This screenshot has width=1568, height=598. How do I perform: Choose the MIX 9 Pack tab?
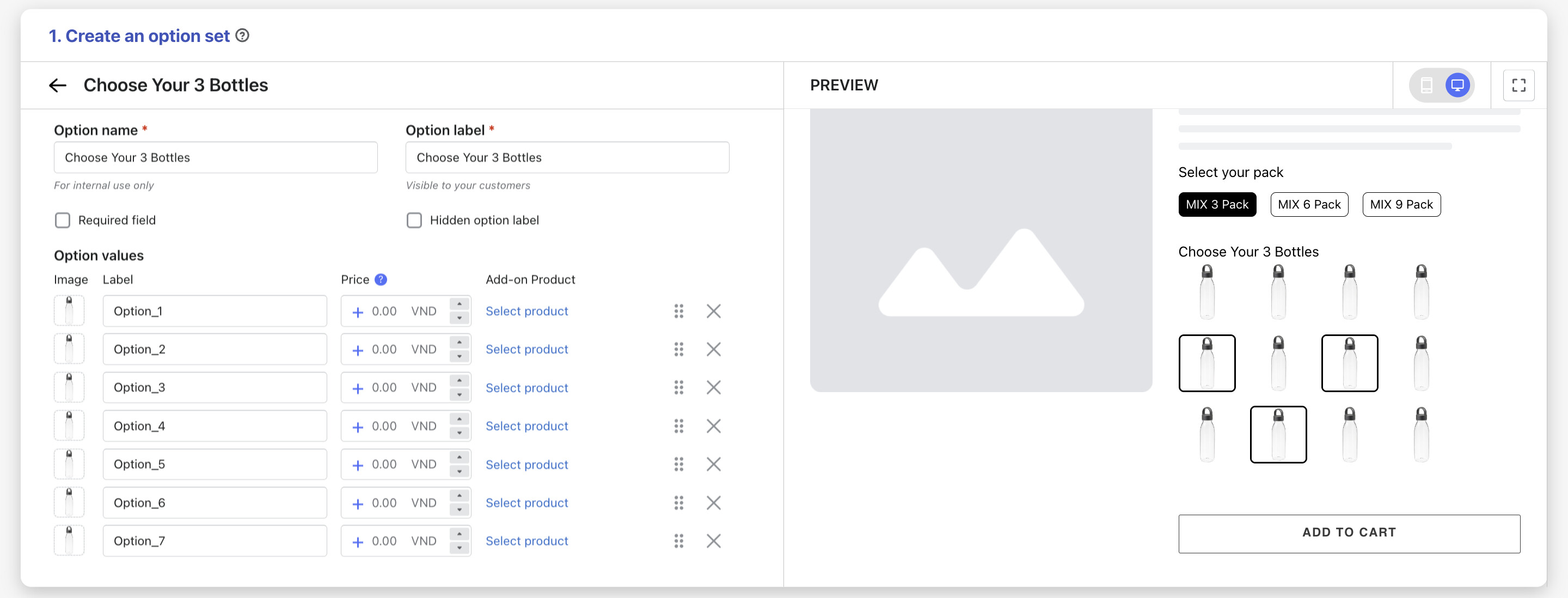coord(1401,205)
